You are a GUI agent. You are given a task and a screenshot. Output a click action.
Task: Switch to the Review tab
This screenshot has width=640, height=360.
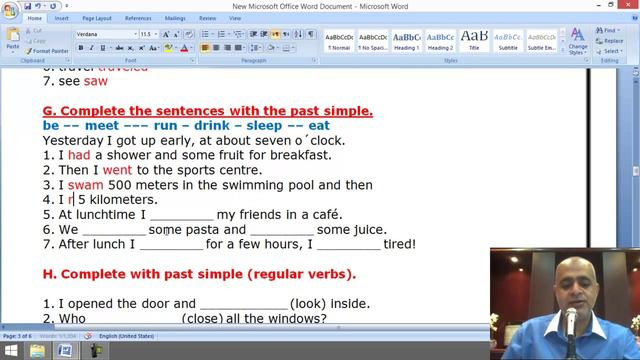point(207,18)
